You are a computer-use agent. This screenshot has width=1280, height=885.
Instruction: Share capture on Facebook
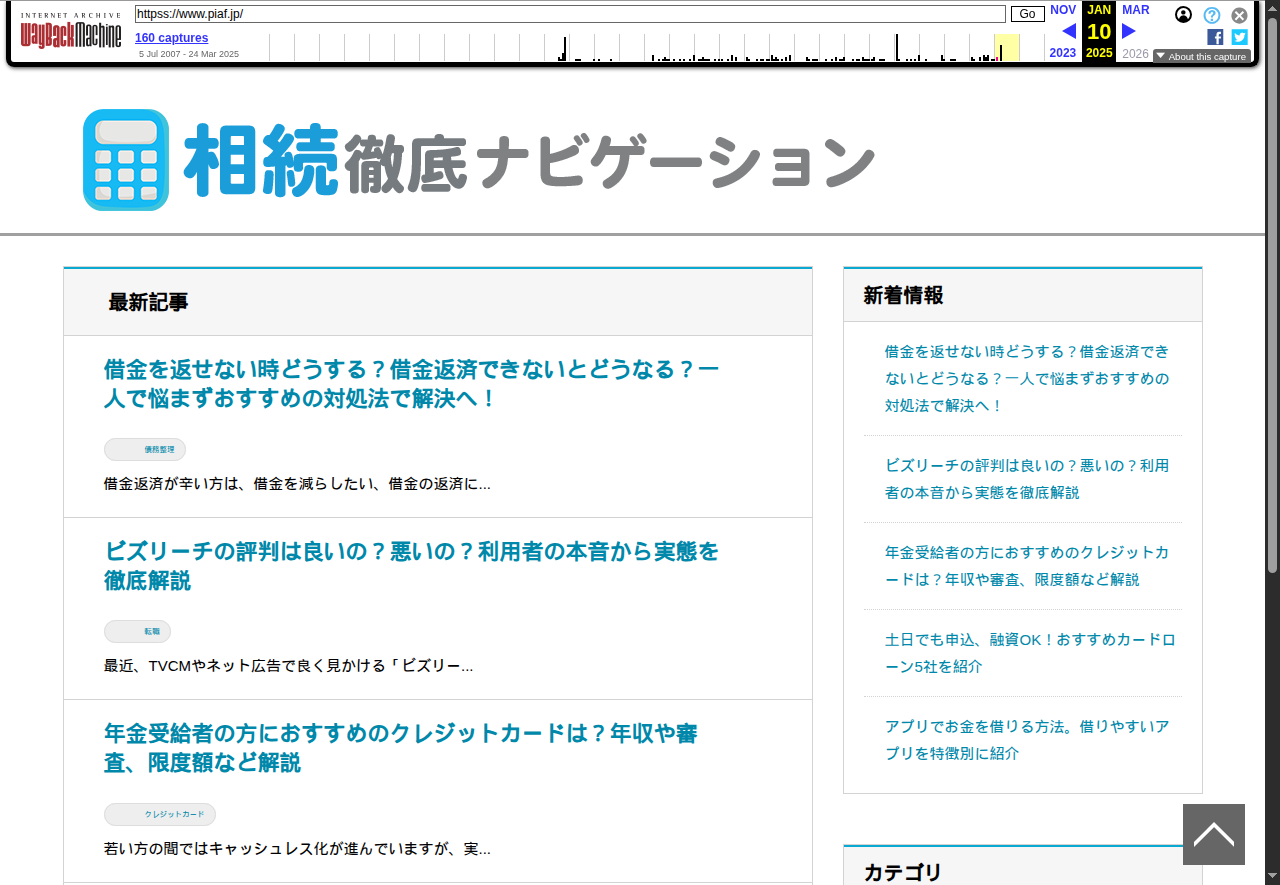pyautogui.click(x=1215, y=37)
